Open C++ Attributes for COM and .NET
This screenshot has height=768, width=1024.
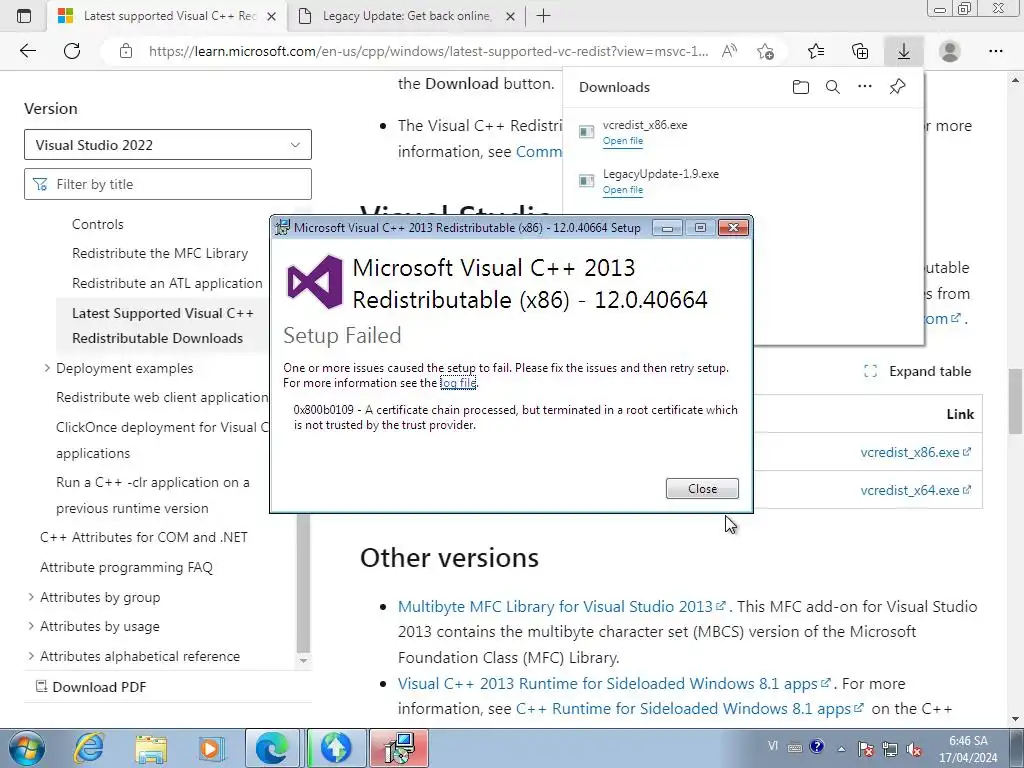[x=144, y=537]
